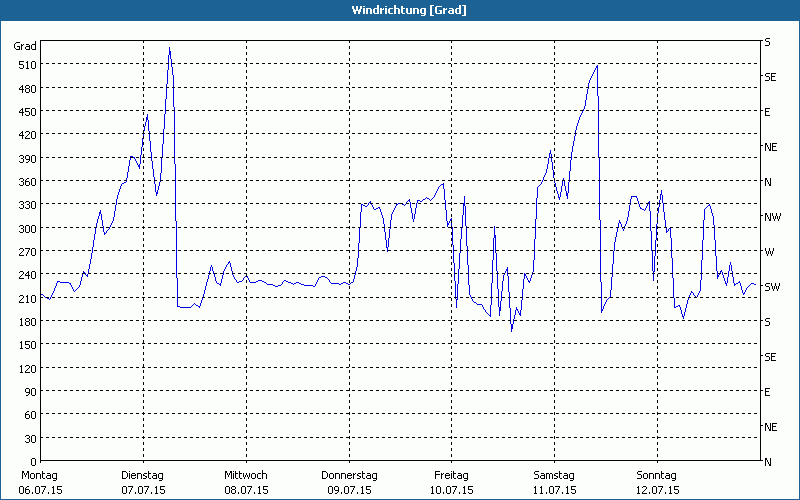Select the 'E' compass label level with 450

pos(767,112)
